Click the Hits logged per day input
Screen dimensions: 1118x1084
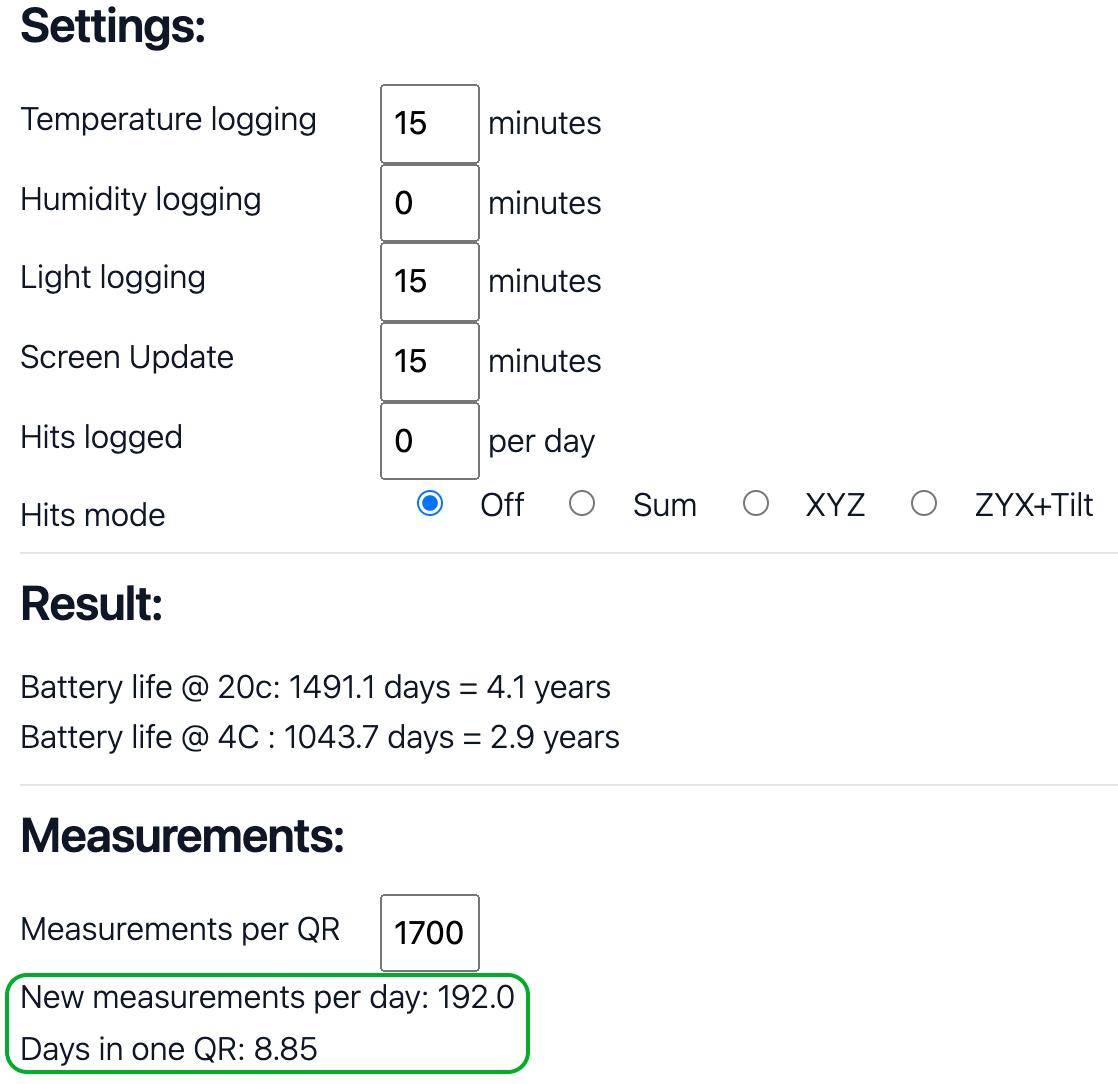click(429, 441)
